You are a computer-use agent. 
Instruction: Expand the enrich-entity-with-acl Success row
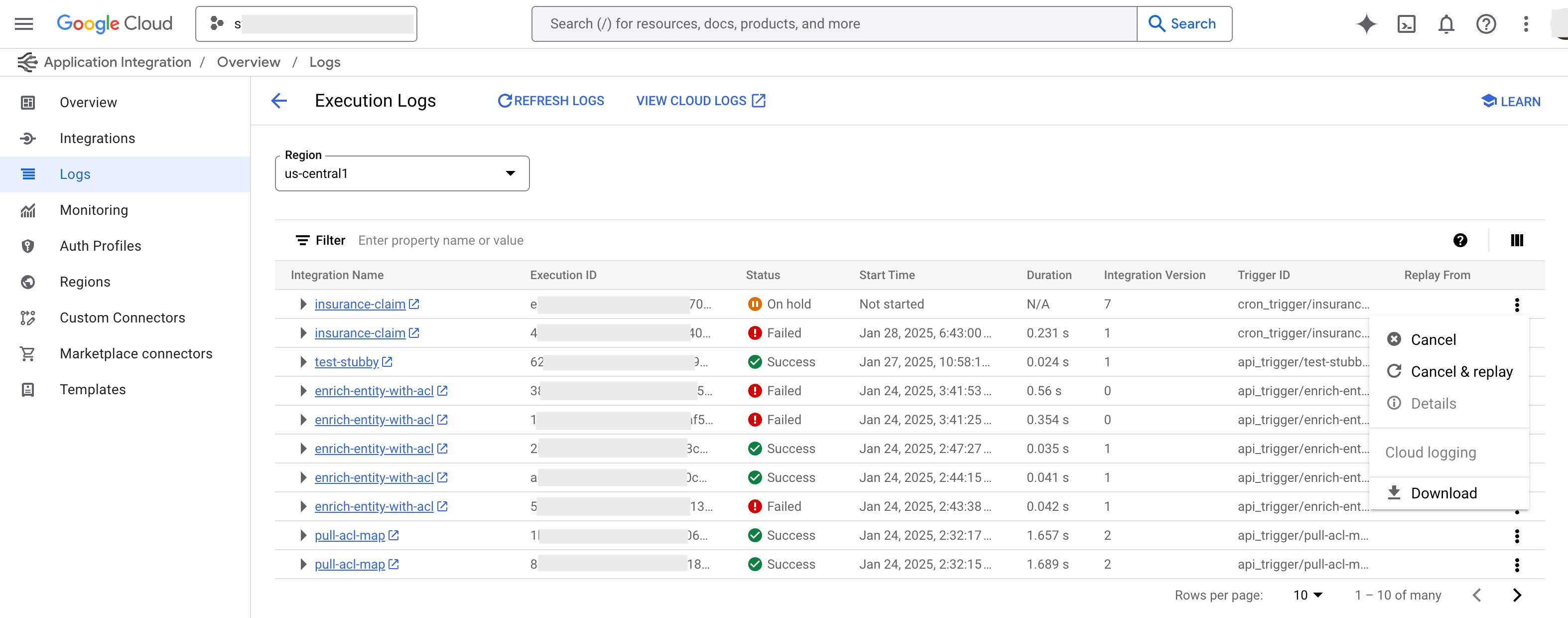click(301, 448)
